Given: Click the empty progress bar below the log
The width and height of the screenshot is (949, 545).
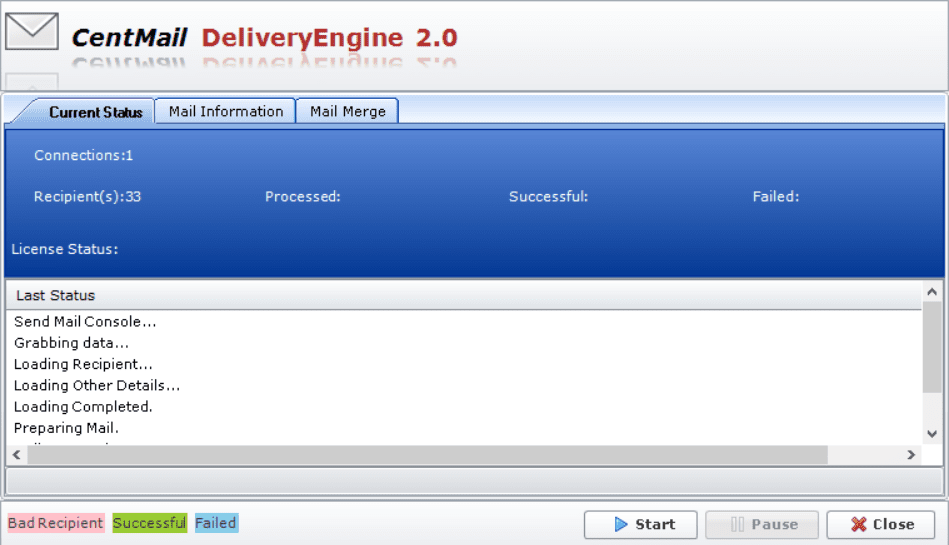Looking at the screenshot, I should point(474,482).
